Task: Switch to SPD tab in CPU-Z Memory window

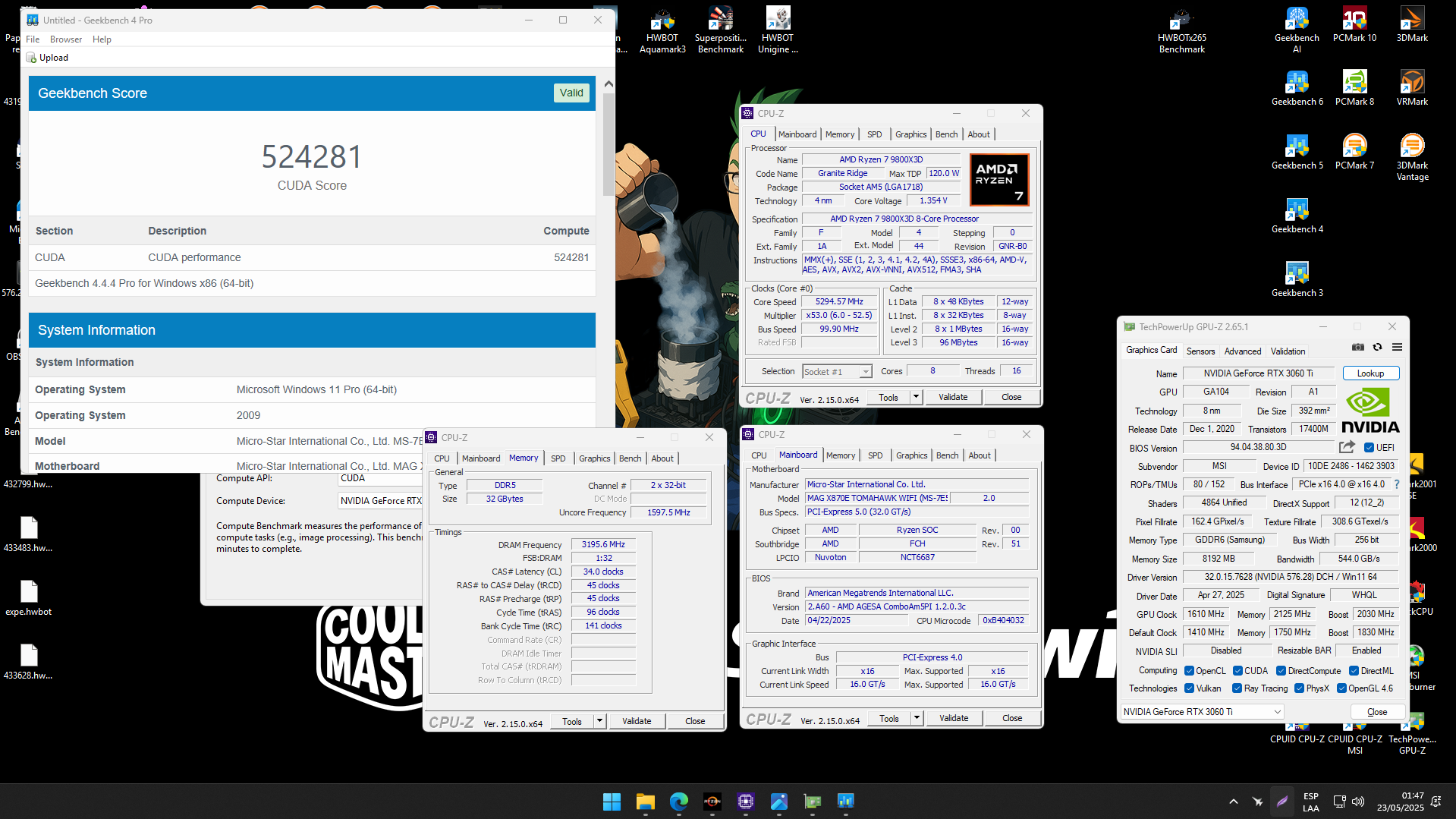Action: [558, 458]
